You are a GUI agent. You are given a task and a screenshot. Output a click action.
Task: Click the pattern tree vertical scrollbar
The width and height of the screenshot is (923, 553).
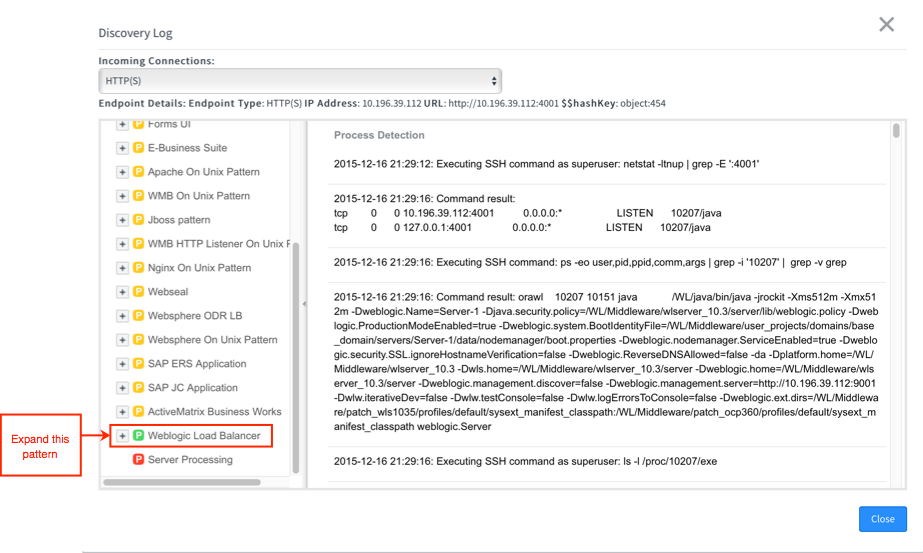pos(296,357)
